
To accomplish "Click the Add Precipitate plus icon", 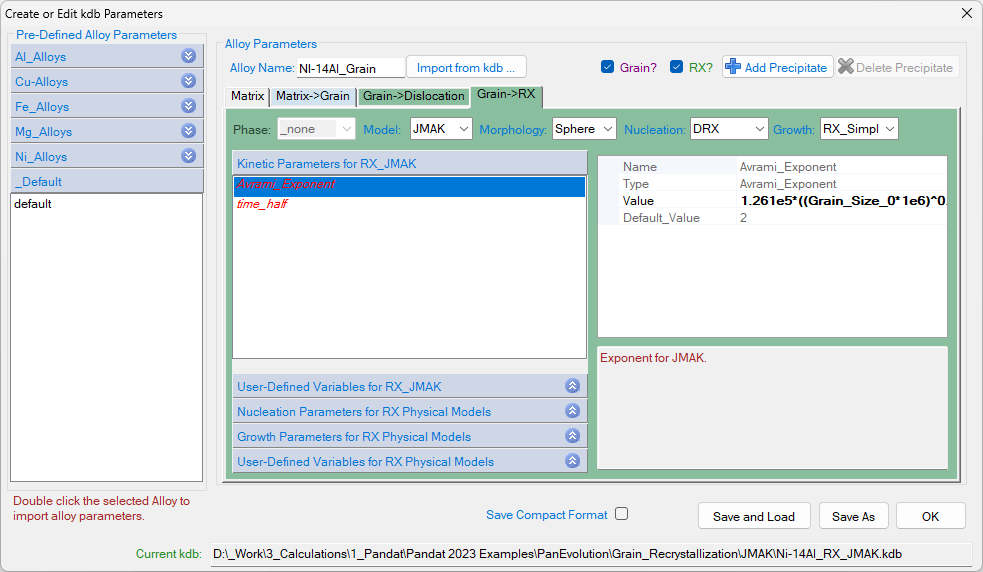I will click(733, 67).
